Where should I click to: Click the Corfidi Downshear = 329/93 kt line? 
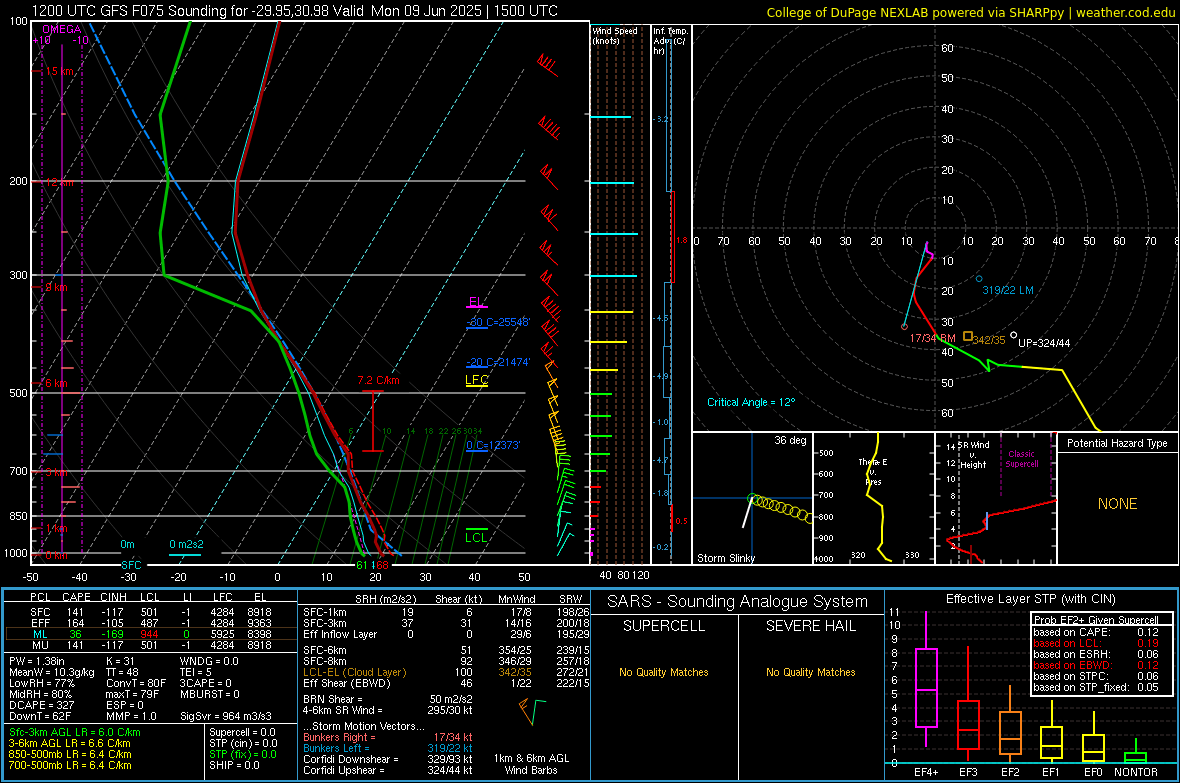(388, 759)
